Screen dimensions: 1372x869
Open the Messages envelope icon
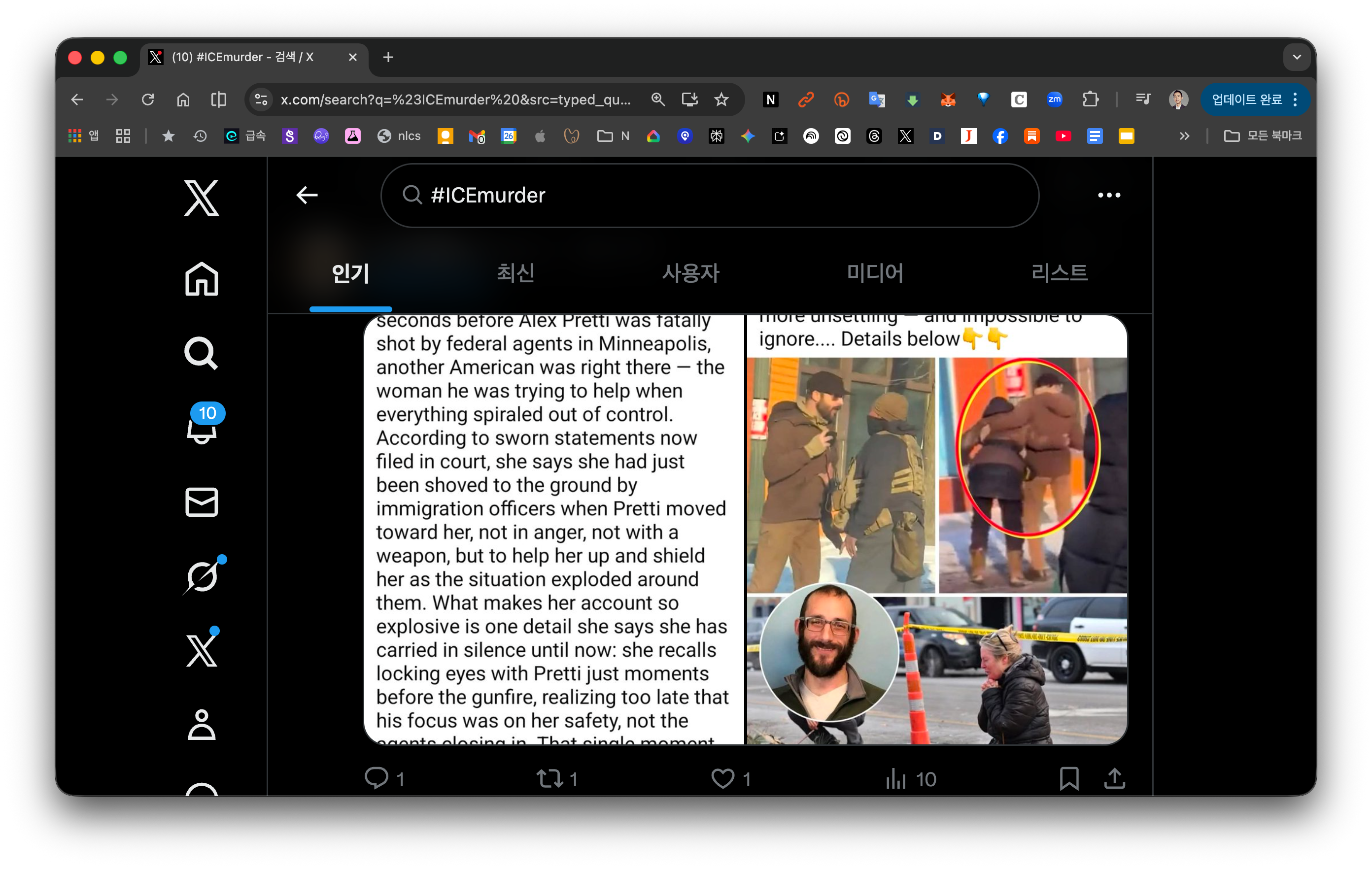point(201,502)
